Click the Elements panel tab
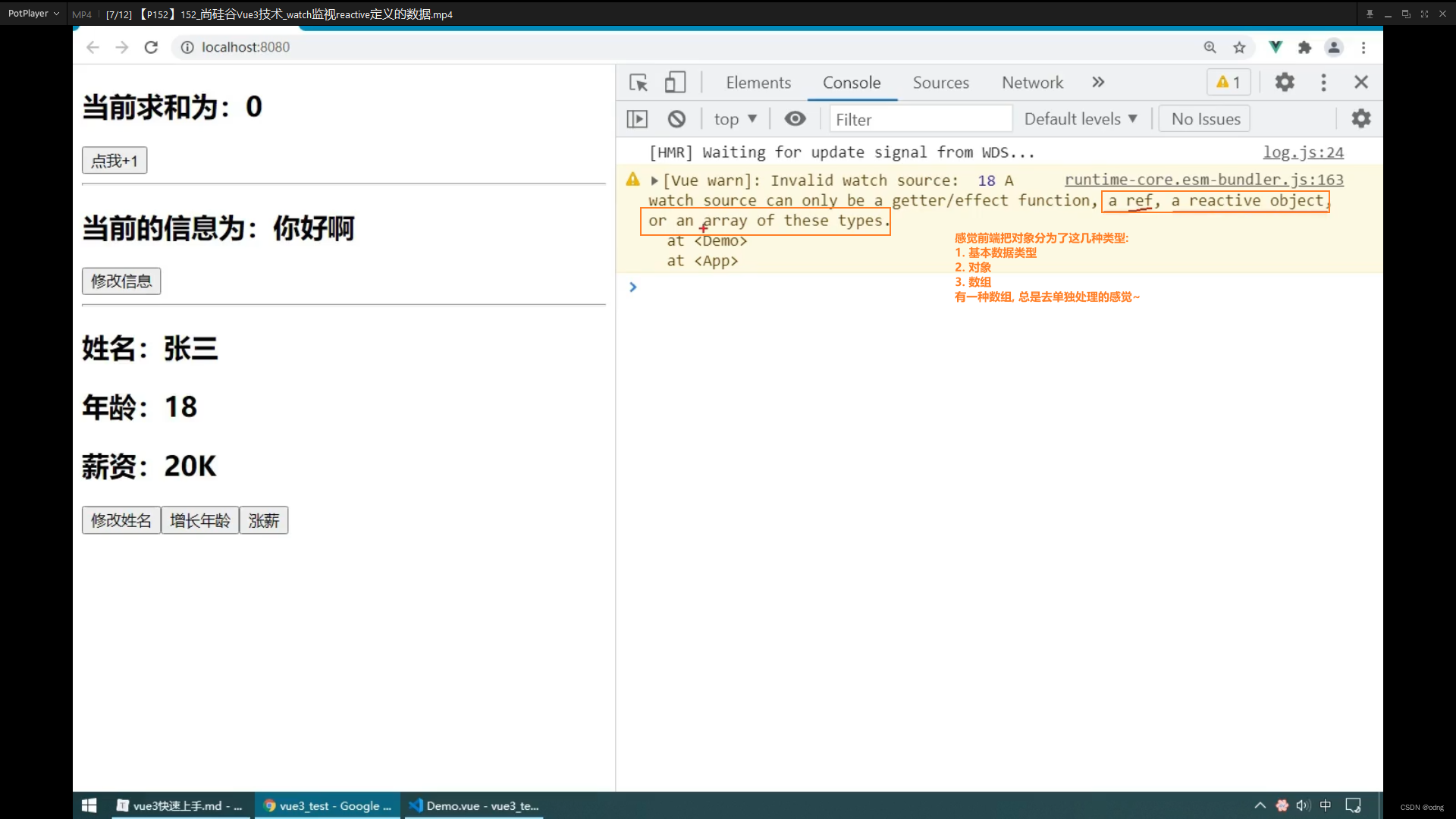This screenshot has width=1456, height=819. tap(758, 82)
